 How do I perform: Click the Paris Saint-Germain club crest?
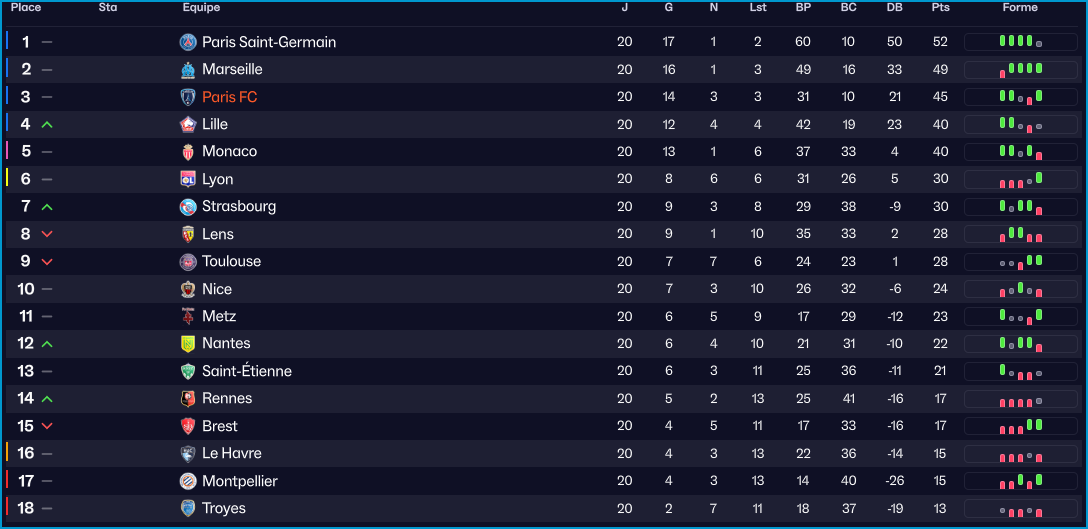tap(188, 42)
